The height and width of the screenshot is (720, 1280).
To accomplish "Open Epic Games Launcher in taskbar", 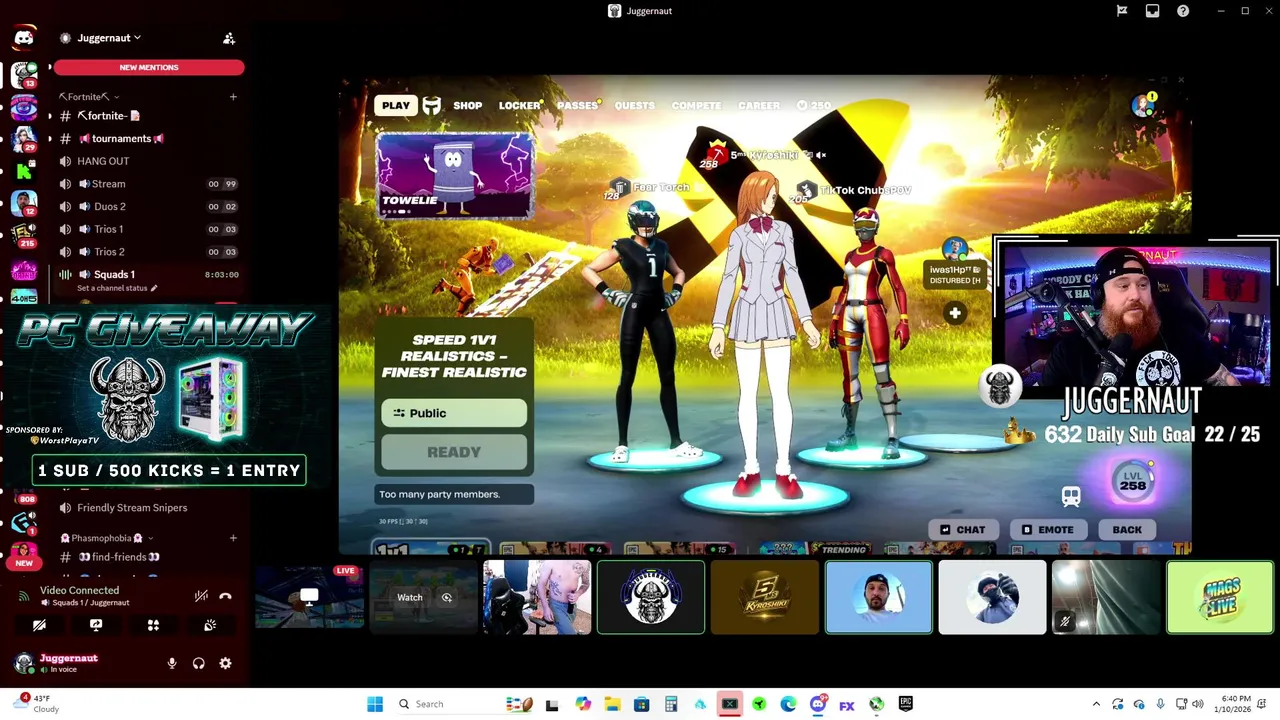I will coord(905,704).
